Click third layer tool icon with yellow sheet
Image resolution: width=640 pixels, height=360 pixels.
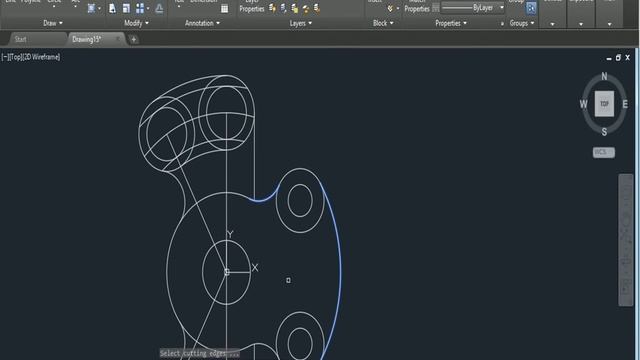coord(294,8)
